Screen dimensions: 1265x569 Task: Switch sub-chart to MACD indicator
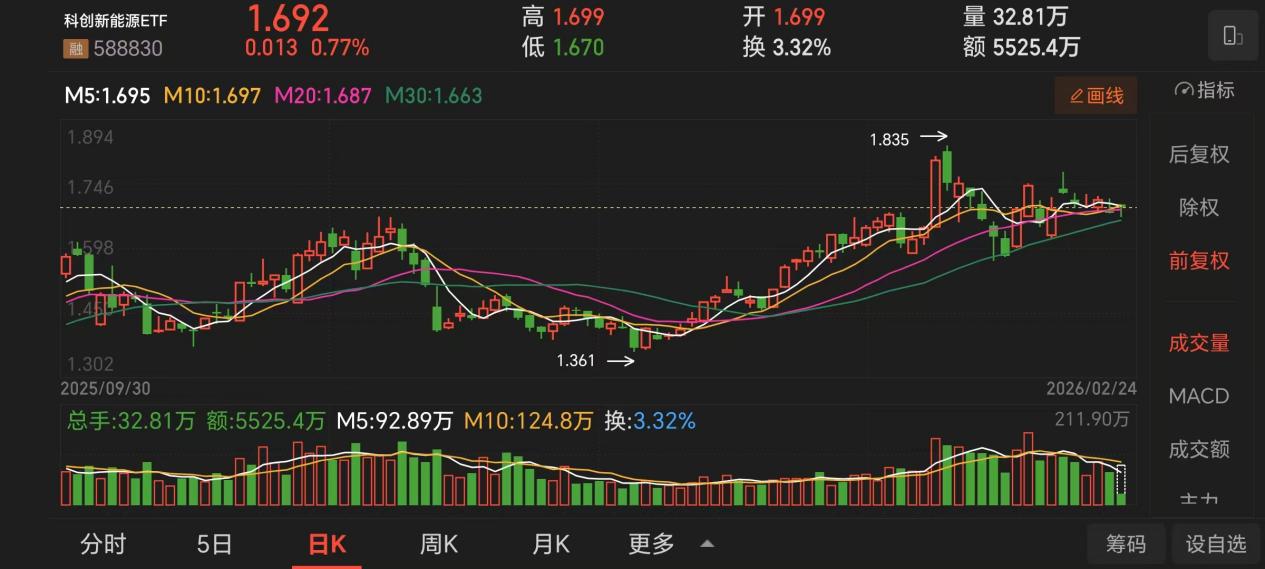pyautogui.click(x=1198, y=396)
